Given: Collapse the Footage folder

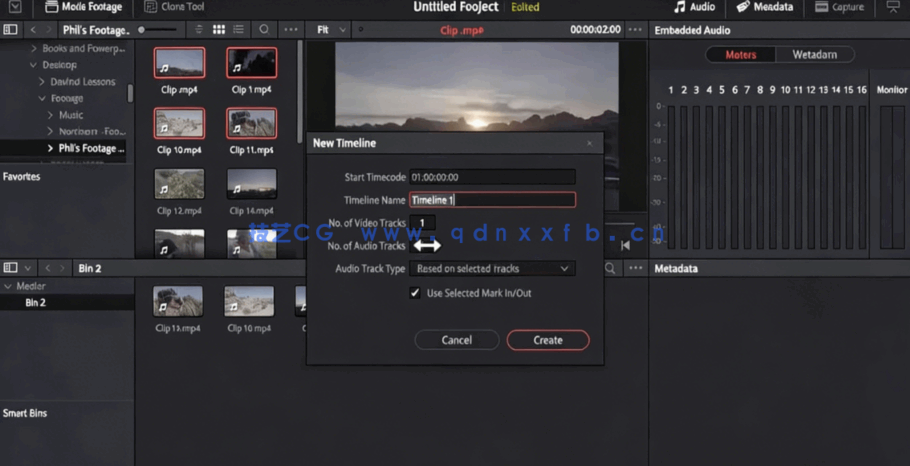Looking at the screenshot, I should click(x=42, y=99).
